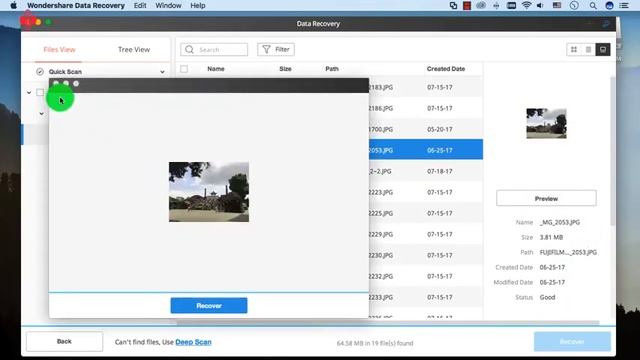Switch to the Tree View tab
This screenshot has height=360, width=640.
pyautogui.click(x=134, y=49)
